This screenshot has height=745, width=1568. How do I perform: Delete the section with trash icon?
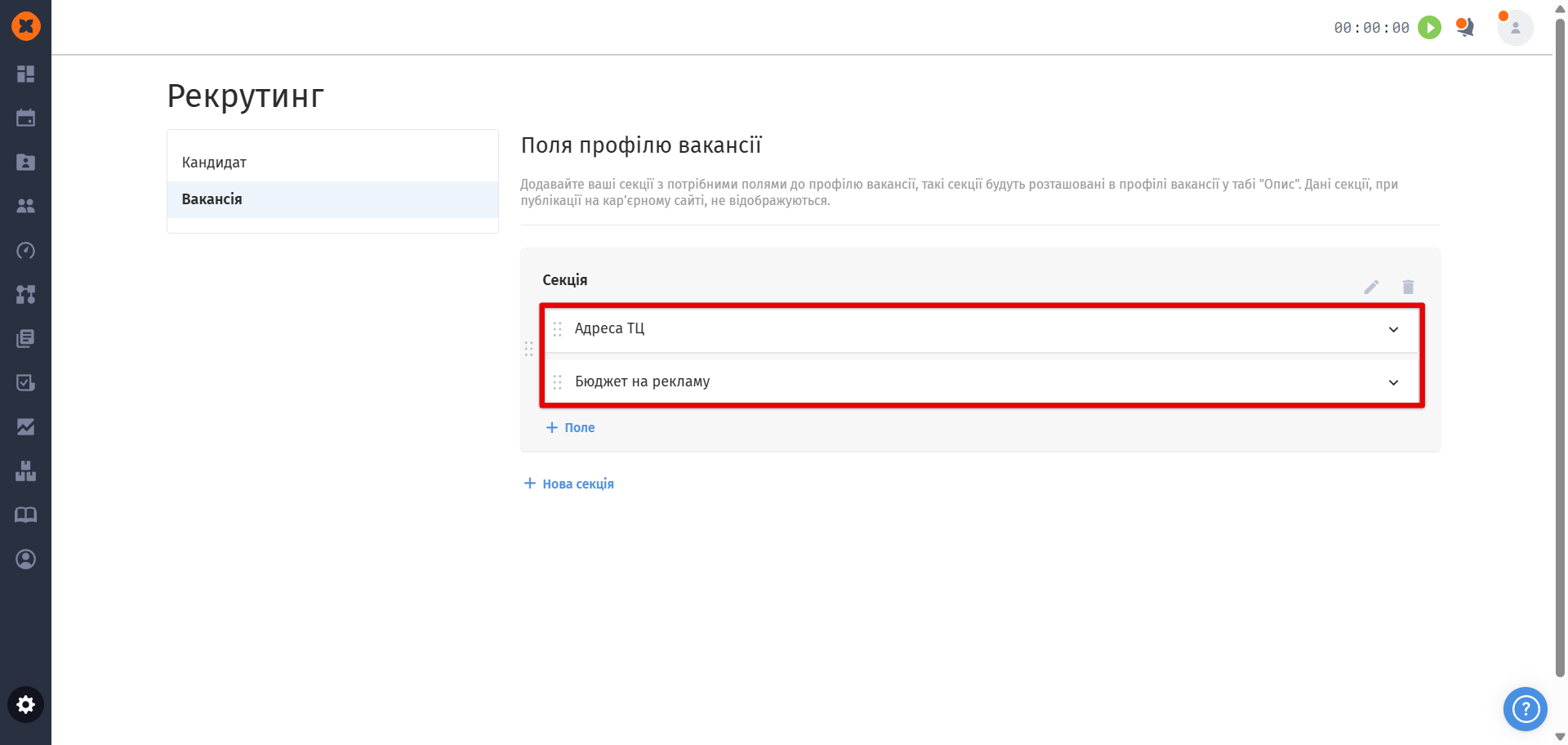point(1408,287)
